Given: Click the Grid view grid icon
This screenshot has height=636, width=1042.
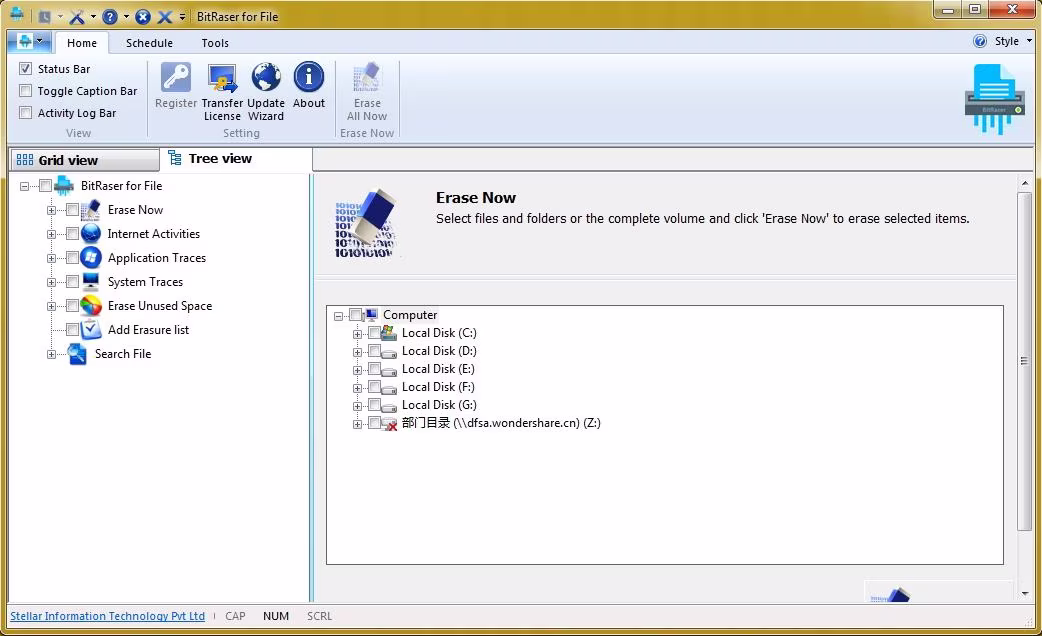Looking at the screenshot, I should (x=25, y=159).
